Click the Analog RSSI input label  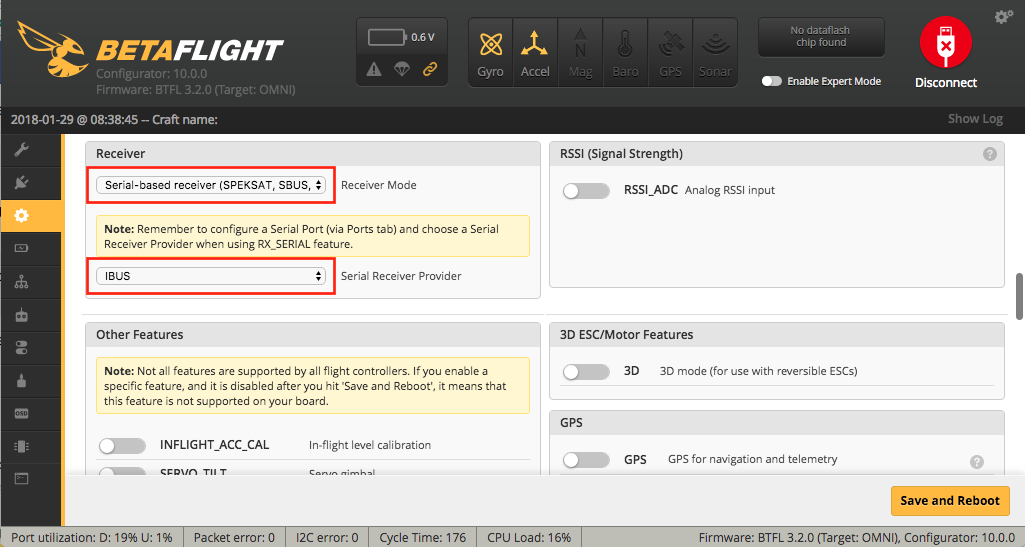[x=730, y=190]
